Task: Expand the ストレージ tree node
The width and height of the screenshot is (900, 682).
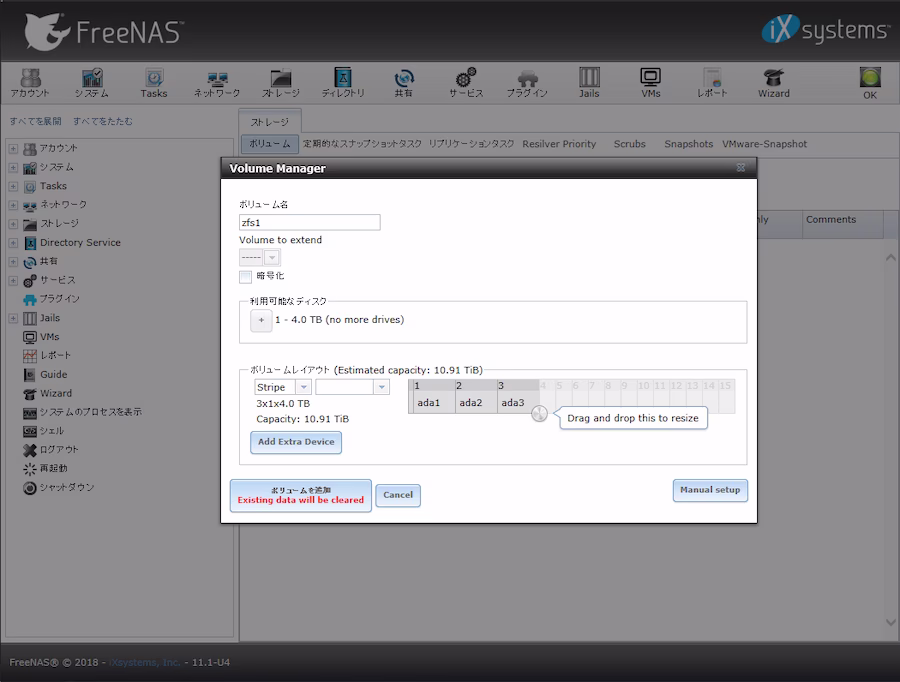Action: click(x=13, y=224)
